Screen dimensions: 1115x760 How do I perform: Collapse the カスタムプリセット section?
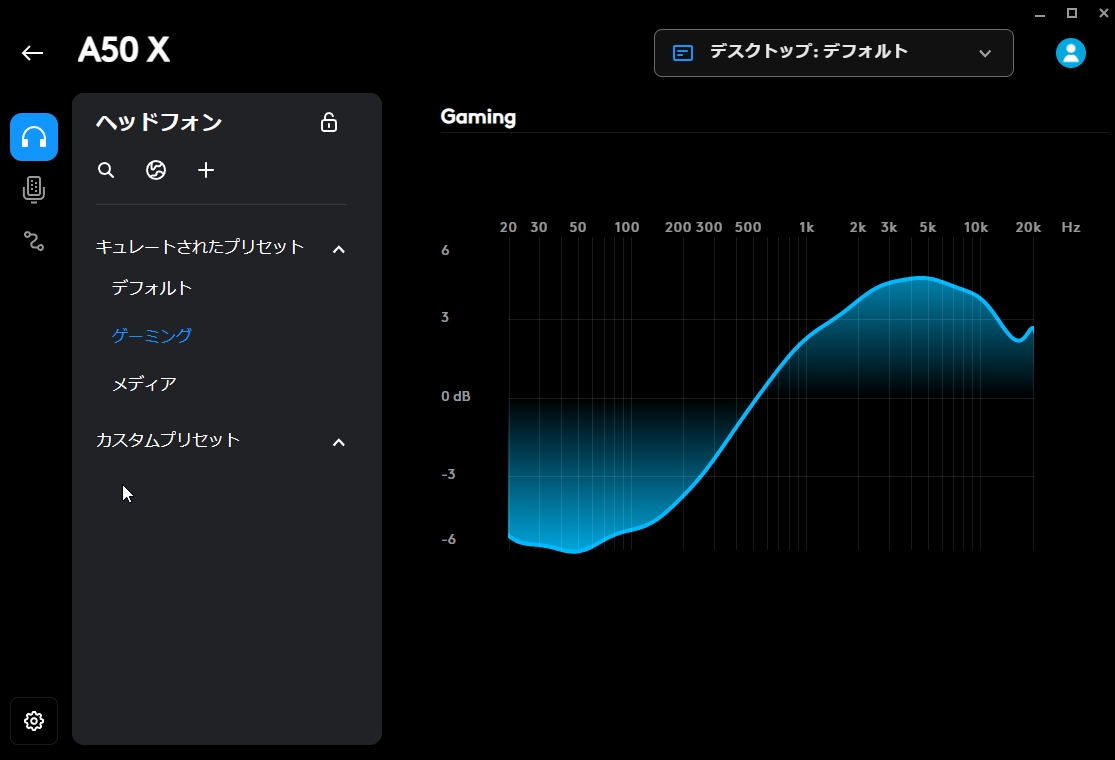[338, 441]
